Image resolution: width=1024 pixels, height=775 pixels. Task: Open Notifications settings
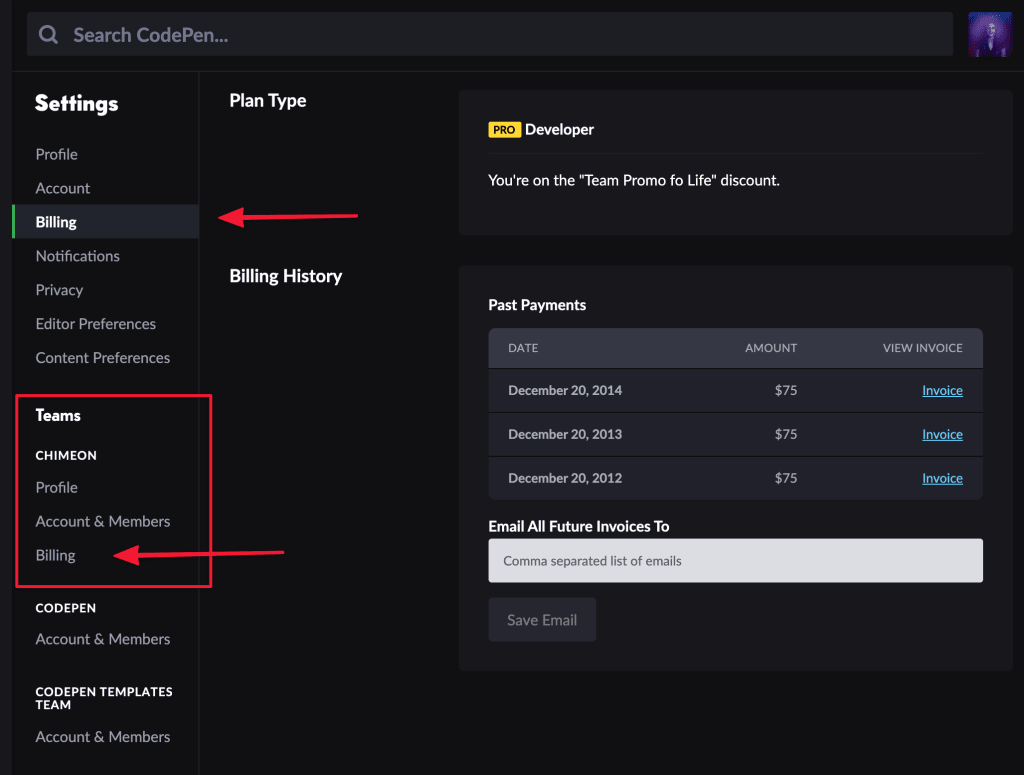(77, 256)
